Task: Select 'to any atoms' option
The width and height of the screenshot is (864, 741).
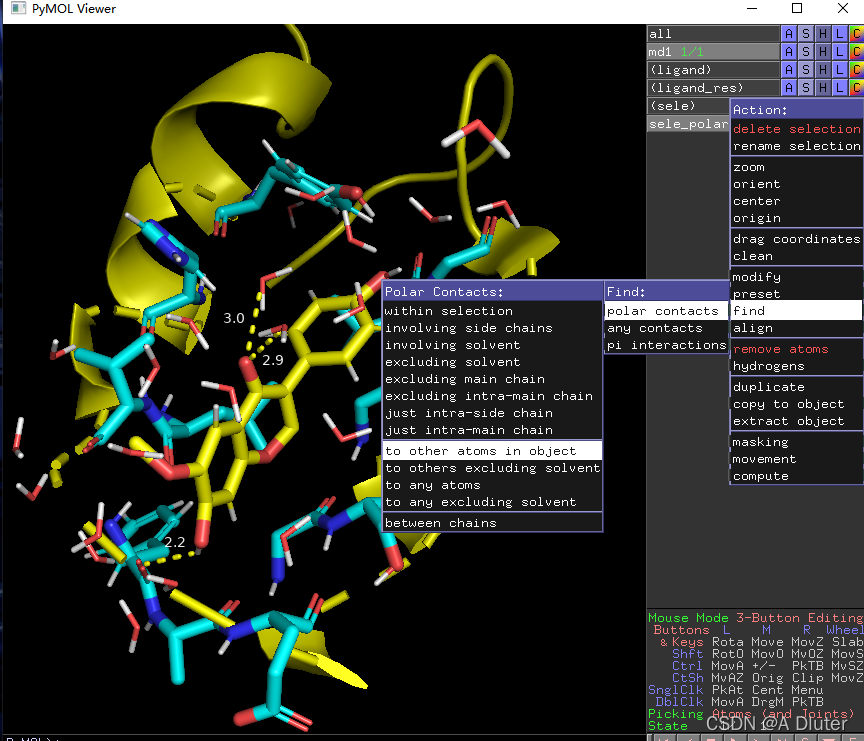Action: pos(493,485)
